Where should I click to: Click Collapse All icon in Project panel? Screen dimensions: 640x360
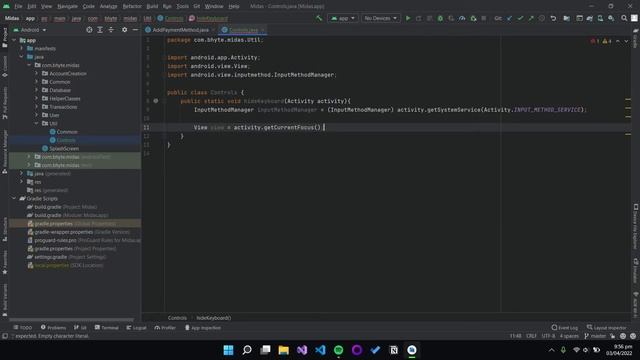111,30
